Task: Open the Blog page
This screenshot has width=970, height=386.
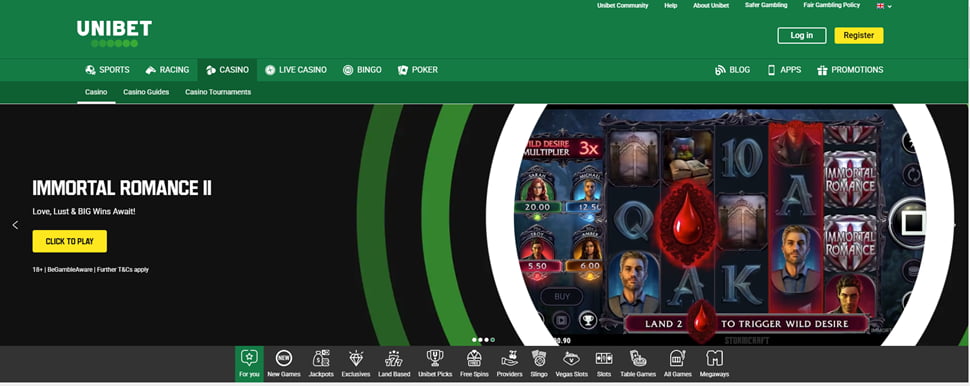Action: (732, 70)
